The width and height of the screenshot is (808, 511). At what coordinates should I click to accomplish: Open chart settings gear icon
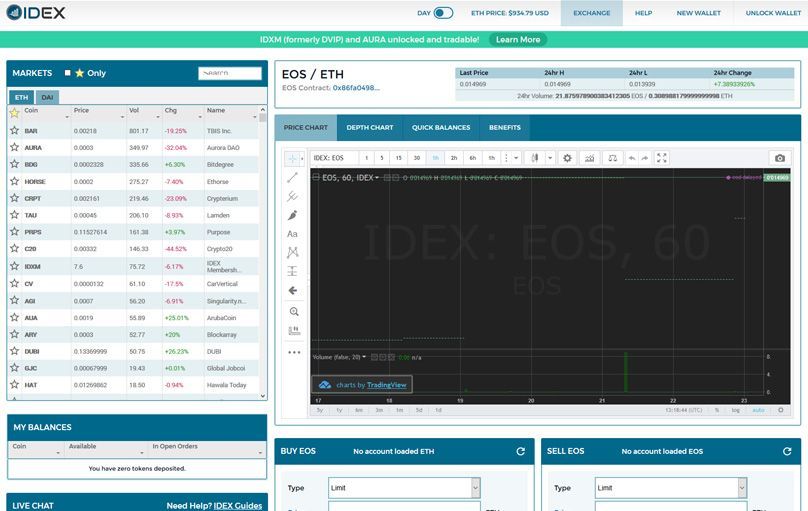567,158
